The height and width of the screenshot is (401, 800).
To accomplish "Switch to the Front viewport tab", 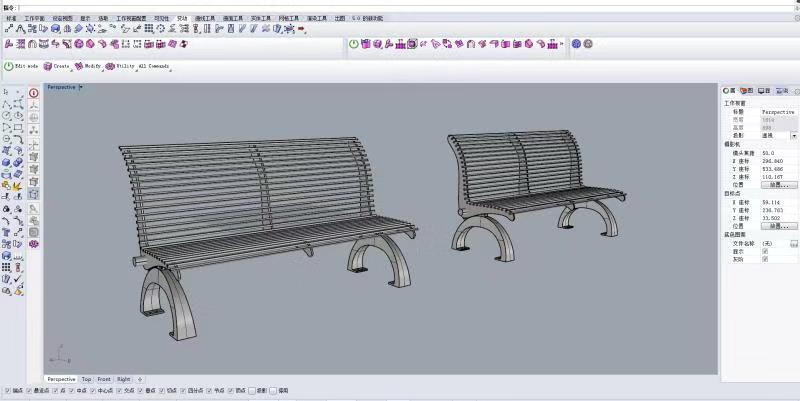I will 104,380.
